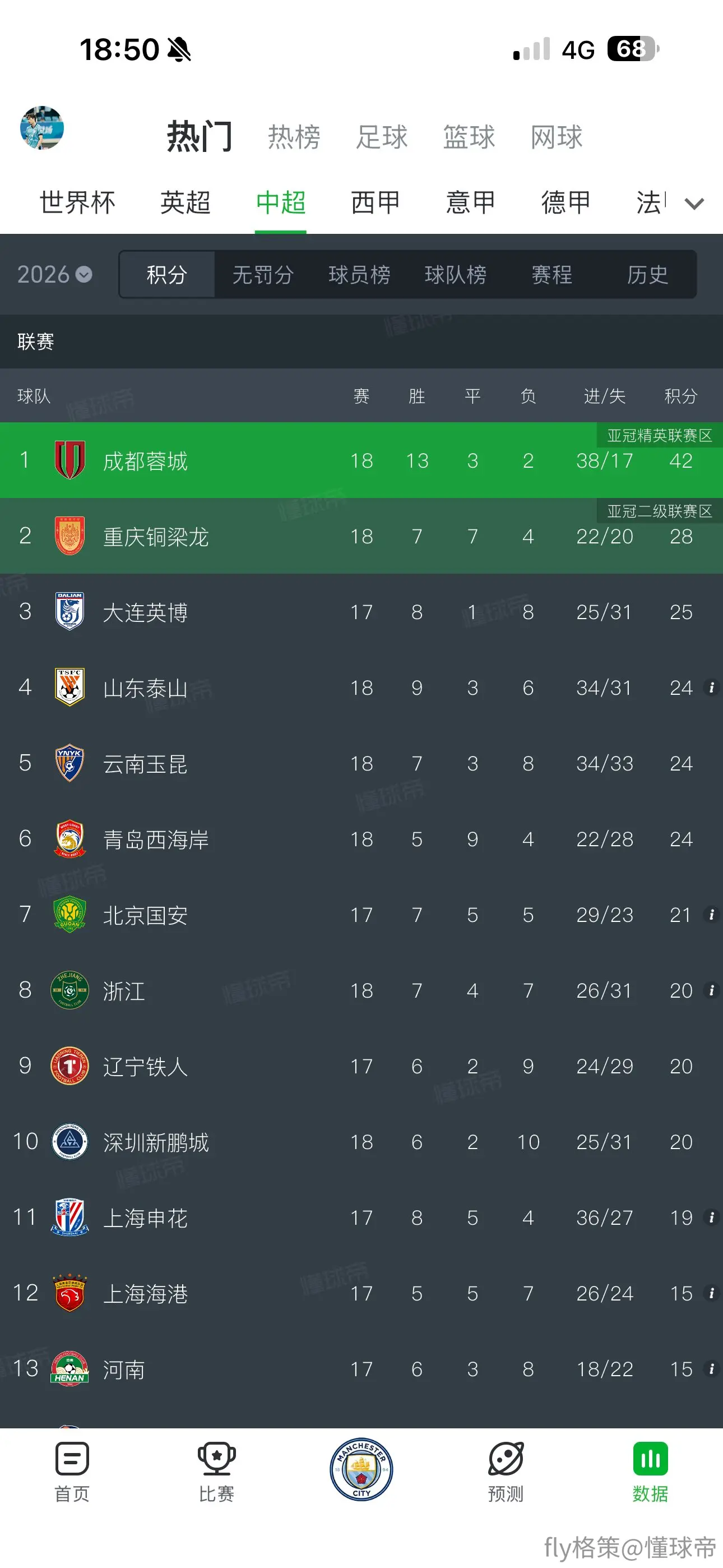Open the 2026 season dropdown
Viewport: 723px width, 1568px height.
[55, 275]
